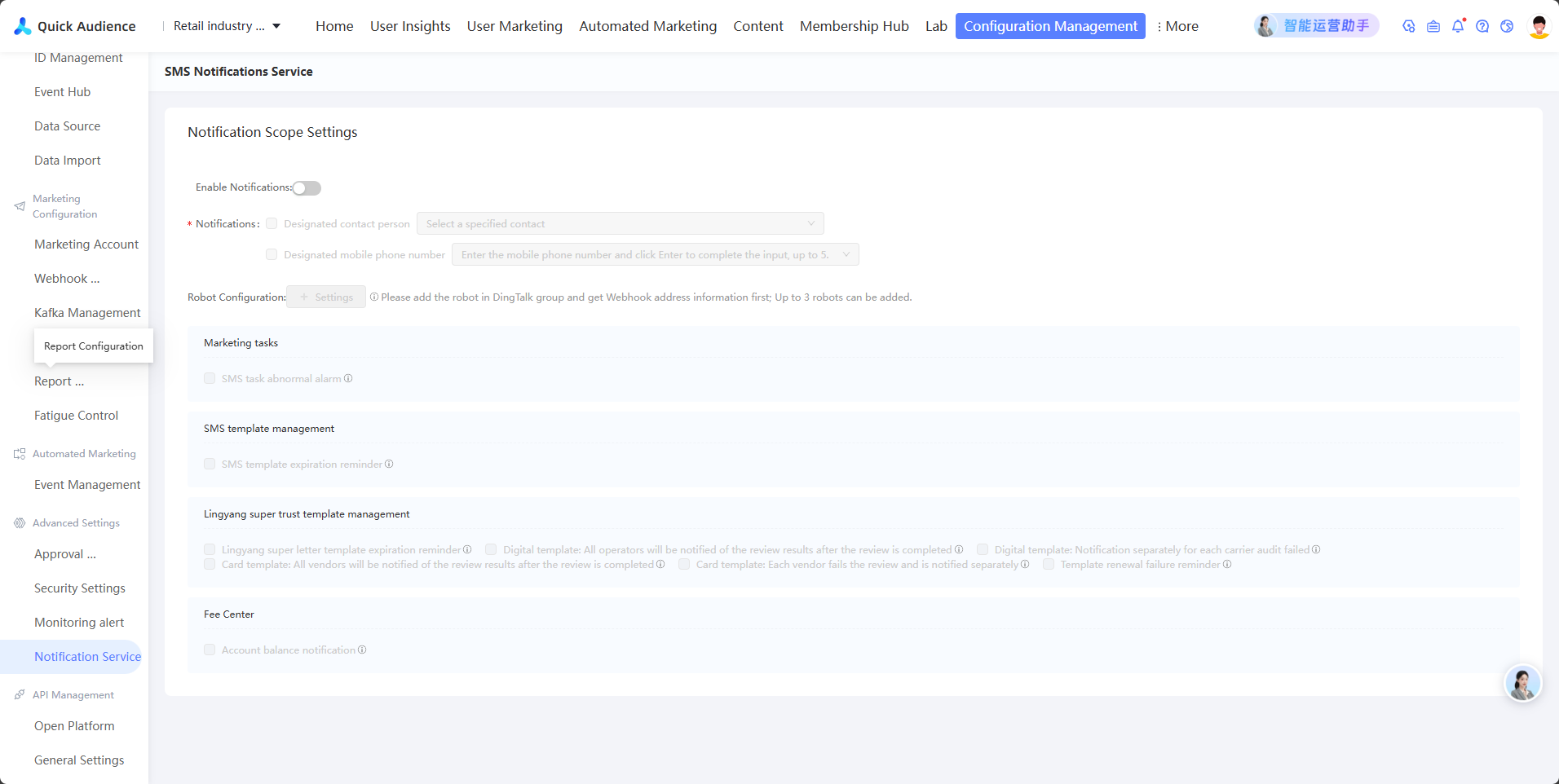
Task: Check Template renewal failure reminder
Action: 1049,564
